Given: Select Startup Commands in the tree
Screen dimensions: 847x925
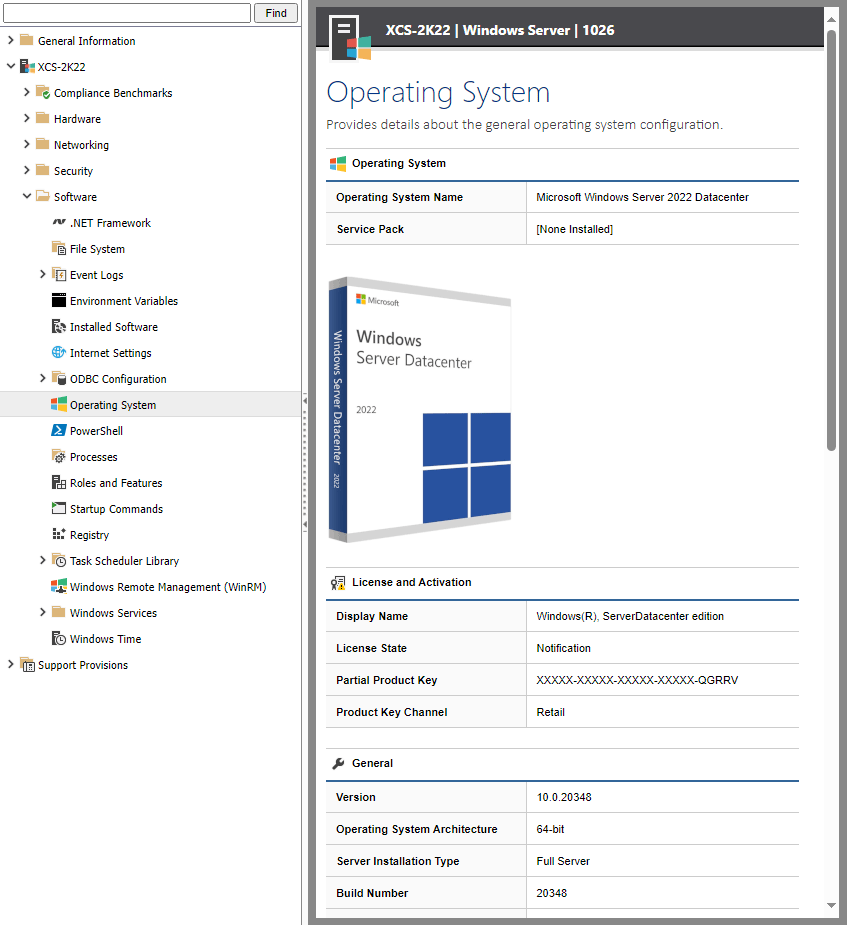Looking at the screenshot, I should [116, 509].
